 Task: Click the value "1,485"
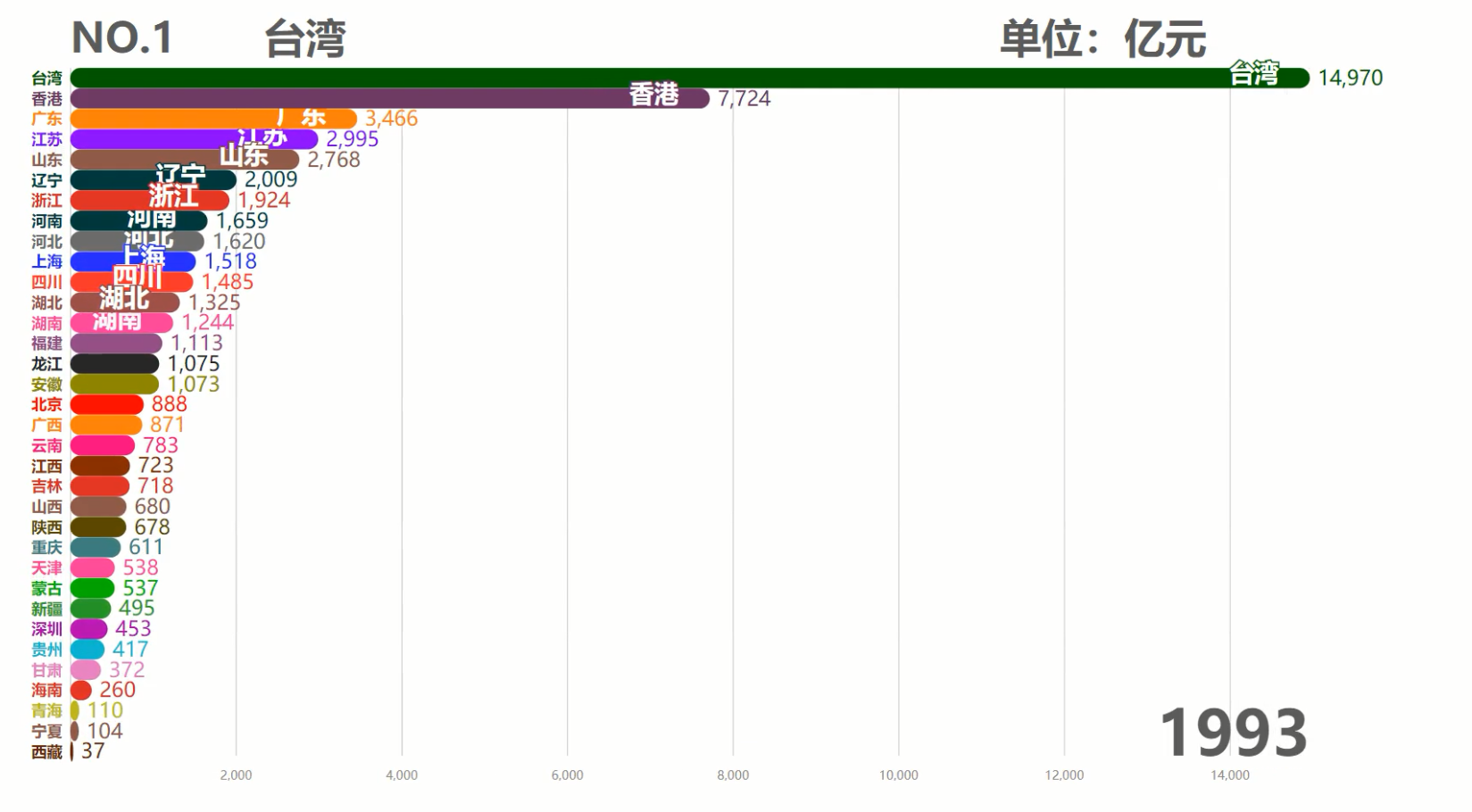pyautogui.click(x=228, y=282)
